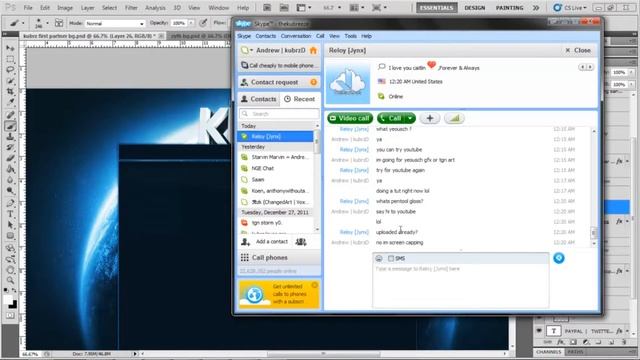Click Skype send message round button
The height and width of the screenshot is (360, 640).
click(x=559, y=258)
